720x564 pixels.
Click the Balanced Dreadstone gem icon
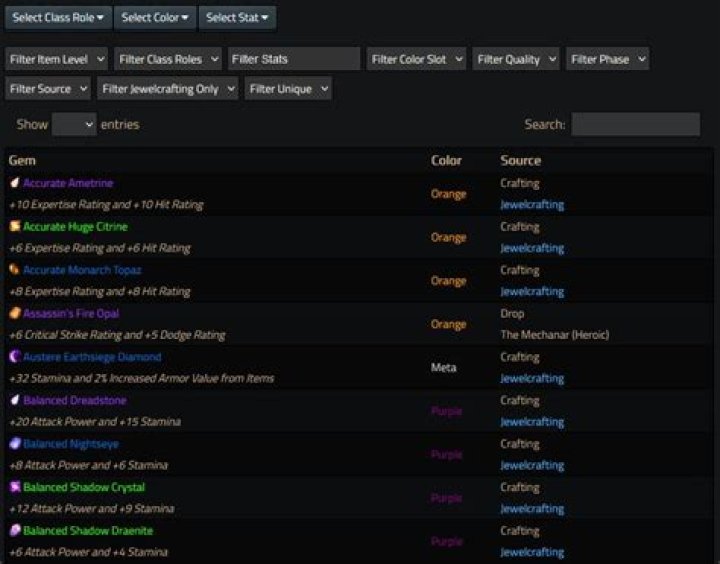point(15,400)
